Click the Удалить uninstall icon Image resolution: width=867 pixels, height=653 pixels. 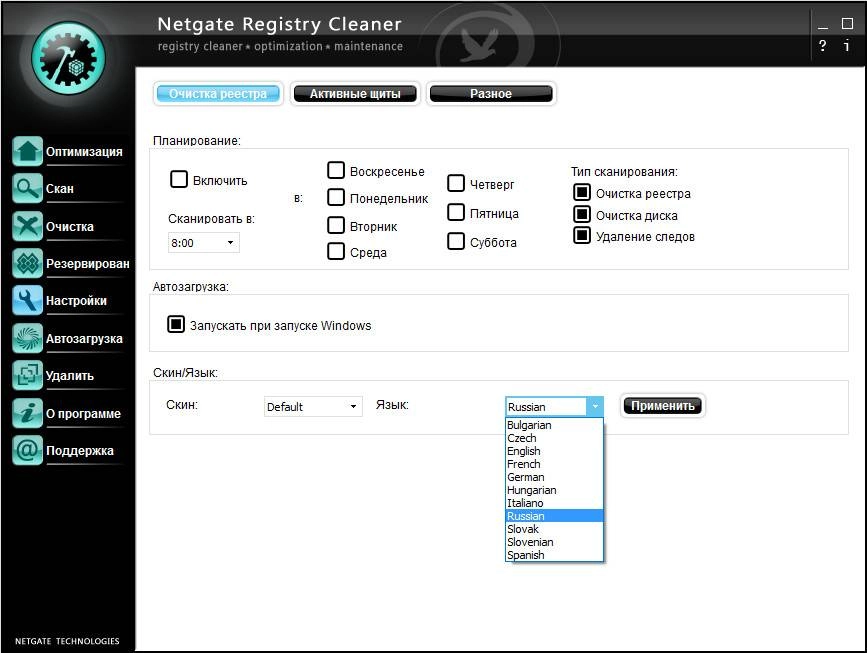[x=27, y=375]
